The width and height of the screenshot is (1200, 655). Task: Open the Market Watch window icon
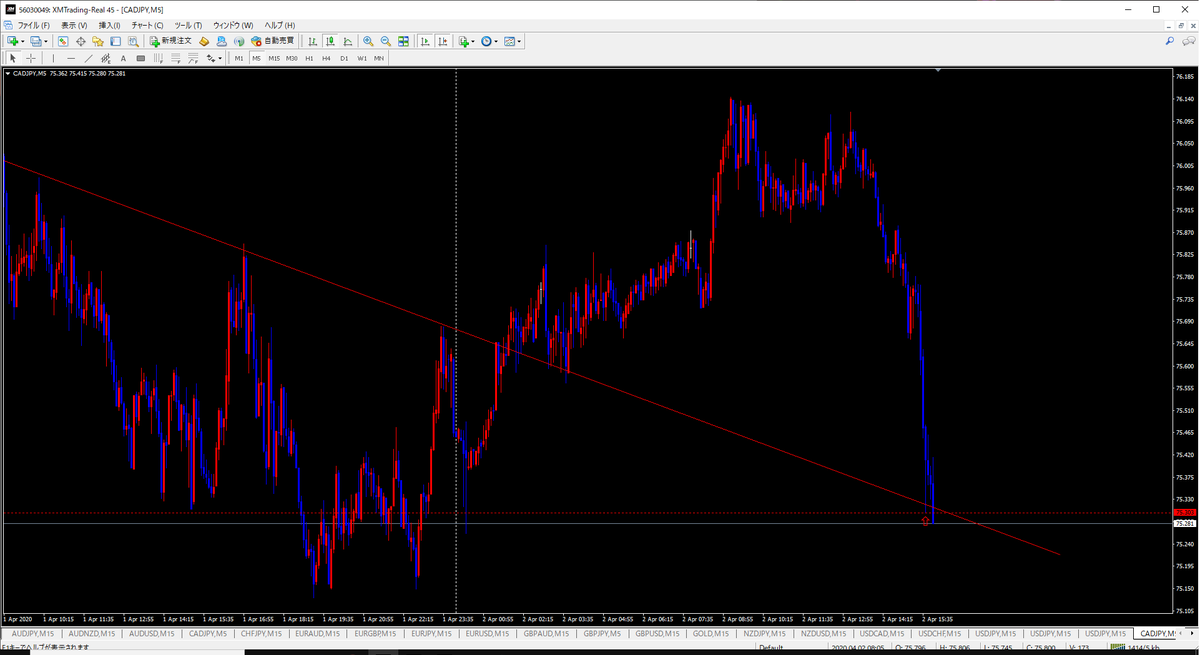[x=63, y=41]
